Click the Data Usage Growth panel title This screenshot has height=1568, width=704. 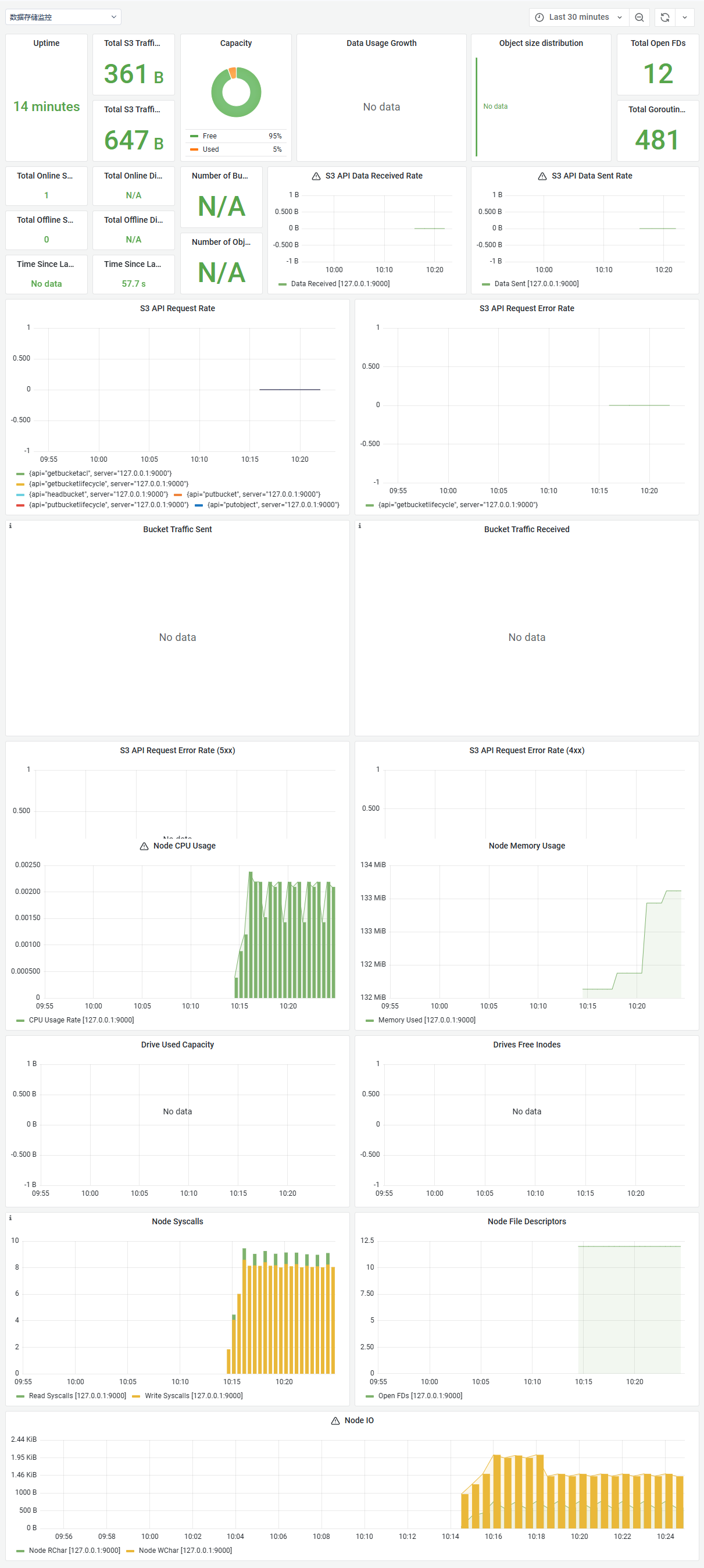click(x=381, y=43)
